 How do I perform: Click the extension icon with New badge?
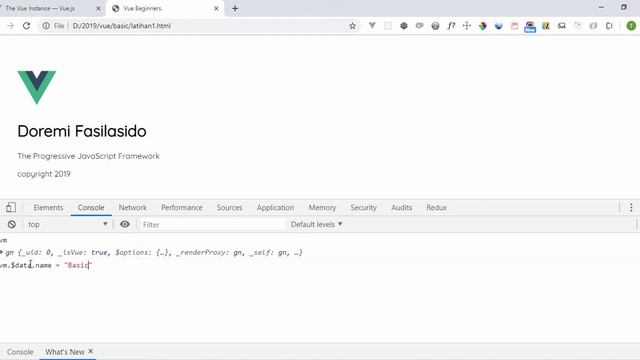(530, 27)
